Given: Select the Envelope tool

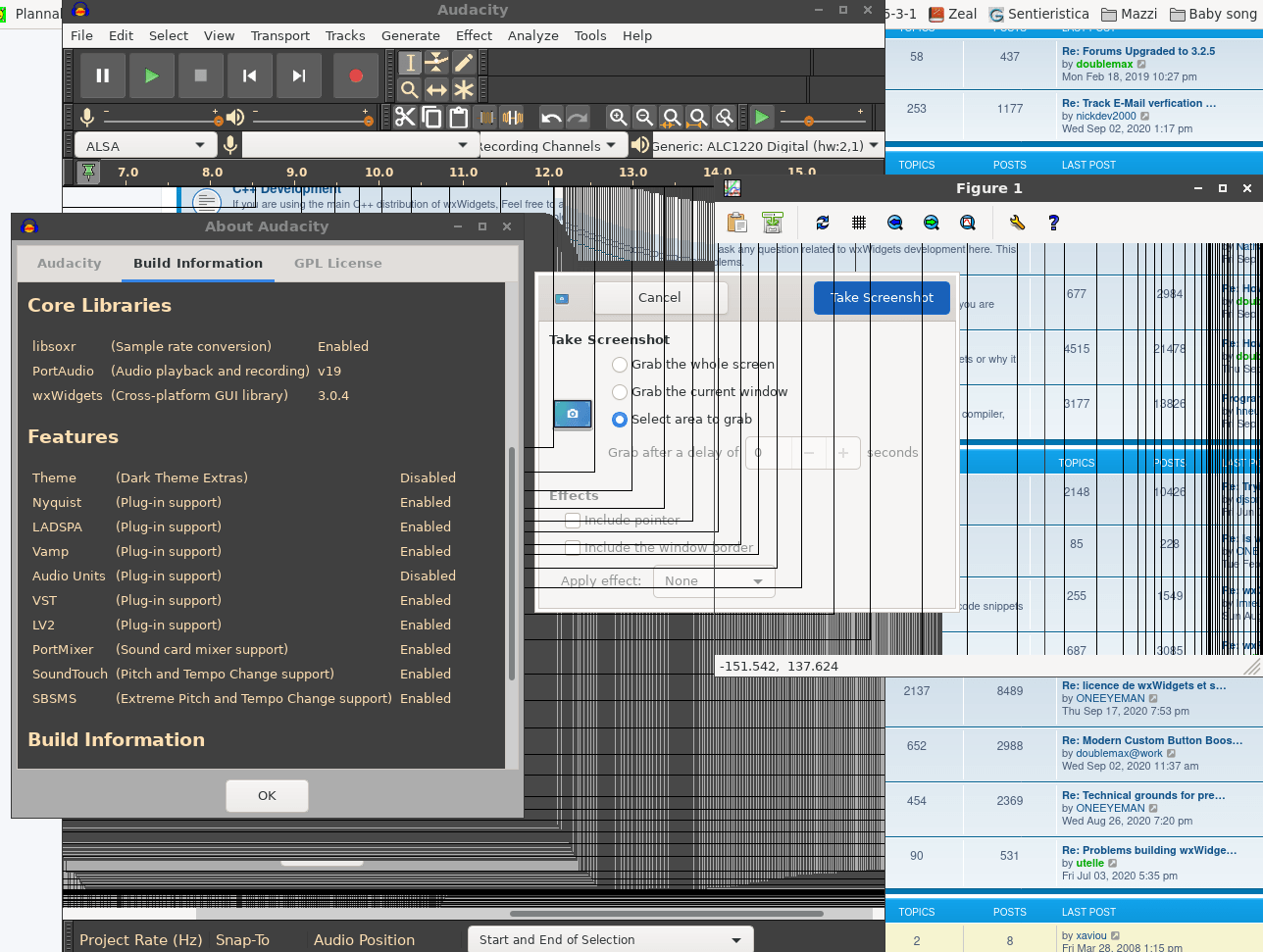Looking at the screenshot, I should [436, 63].
